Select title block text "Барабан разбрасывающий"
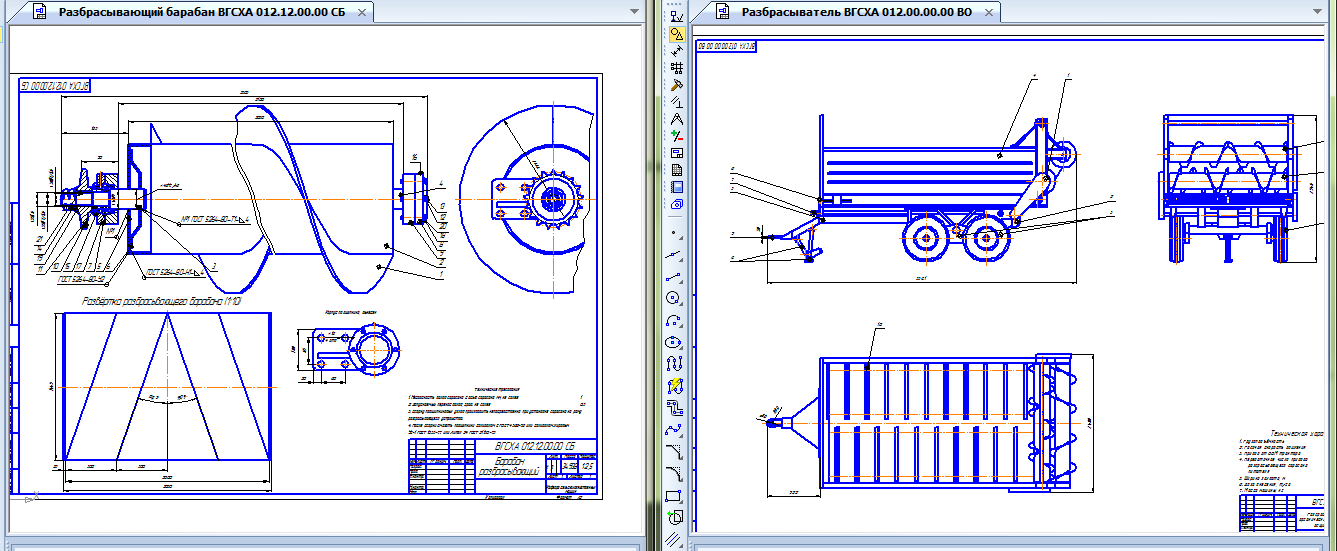The image size is (1337, 551). [509, 465]
